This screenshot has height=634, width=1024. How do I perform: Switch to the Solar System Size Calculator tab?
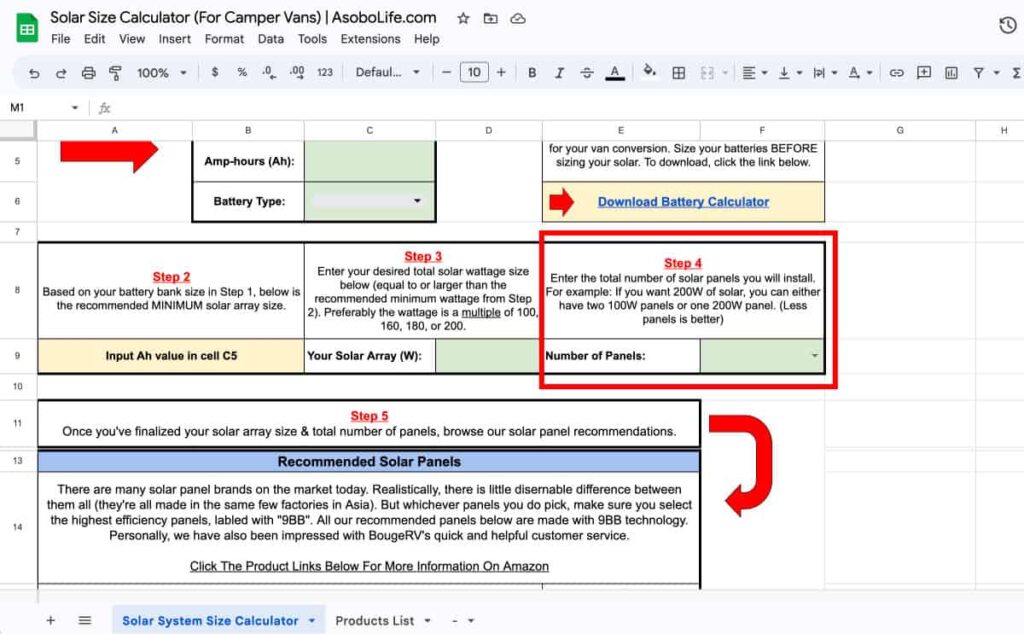(x=210, y=621)
